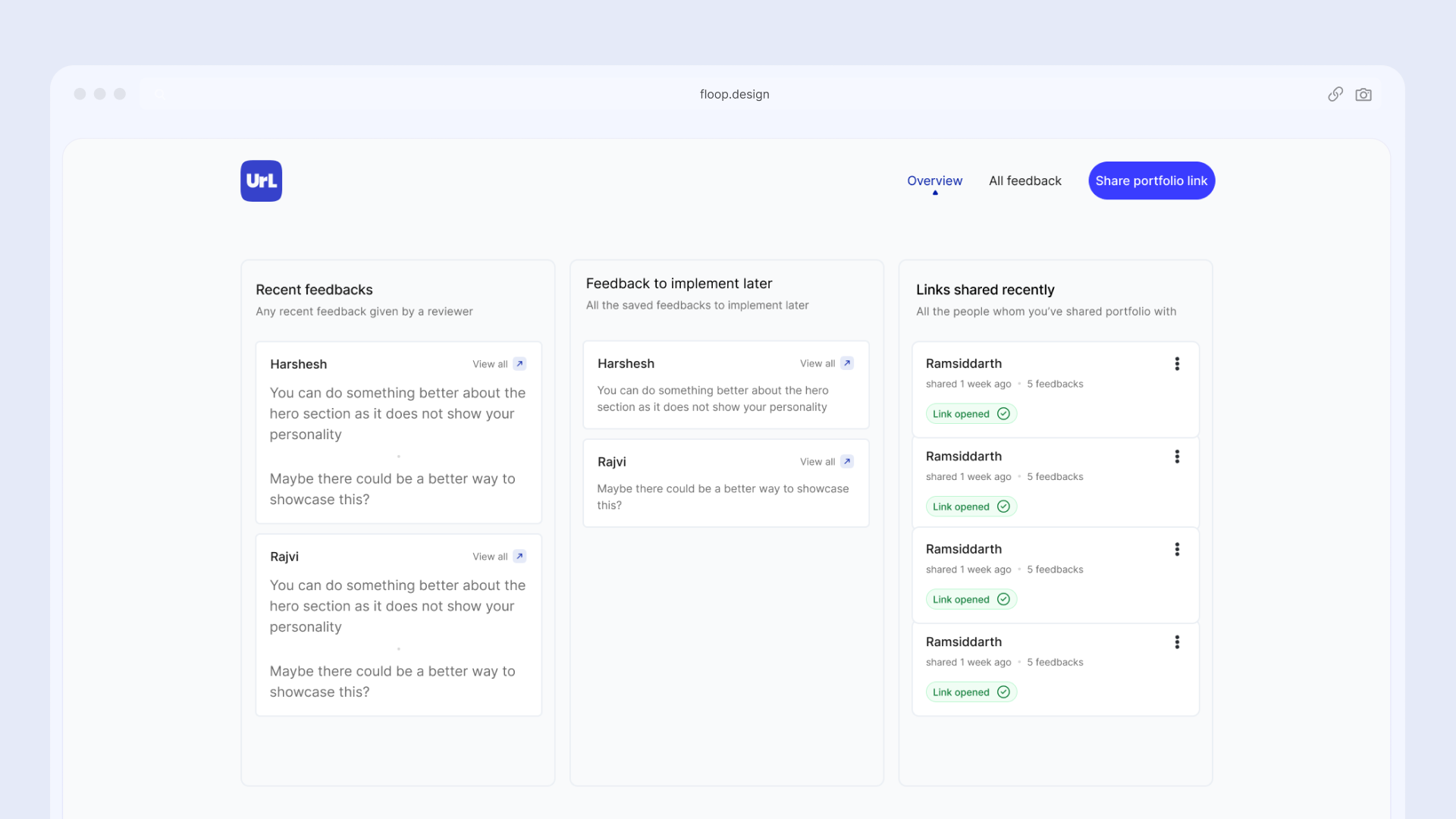Open the arrow icon on Harshesh's Recent feedbacks card
Image resolution: width=1456 pixels, height=819 pixels.
pos(519,364)
